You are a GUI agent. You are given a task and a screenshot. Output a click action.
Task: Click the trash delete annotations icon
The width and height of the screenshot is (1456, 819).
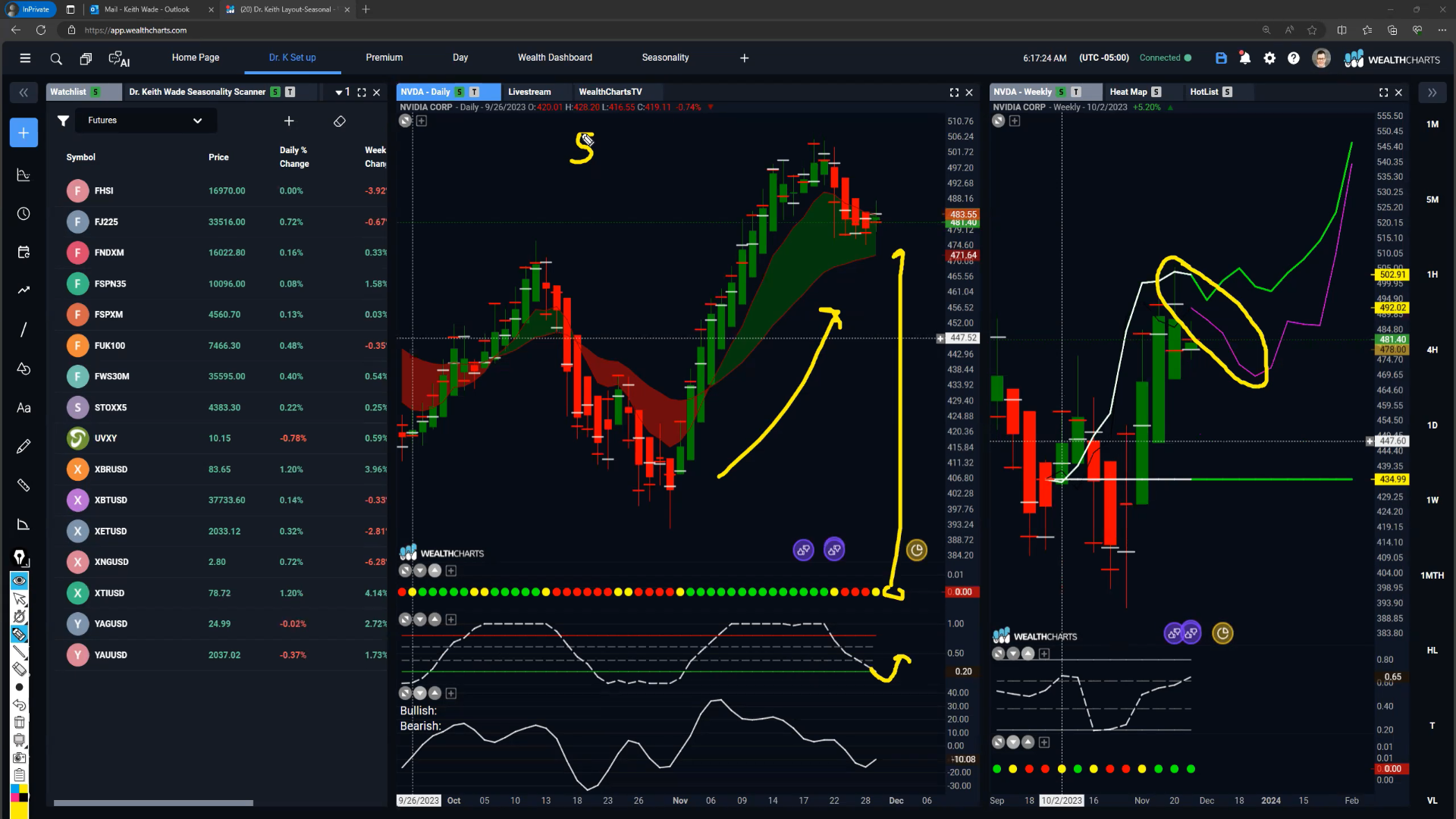(x=20, y=723)
